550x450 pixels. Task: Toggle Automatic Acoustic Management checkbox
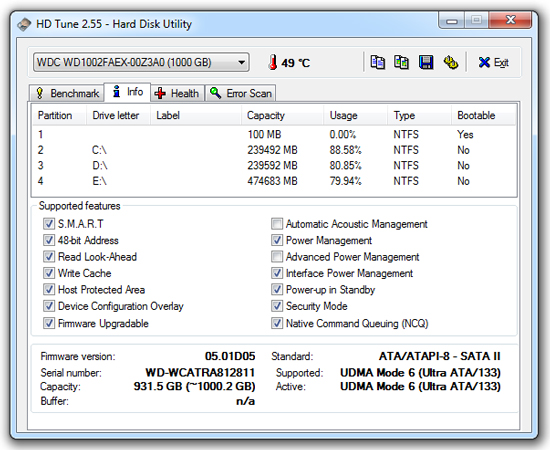click(277, 224)
